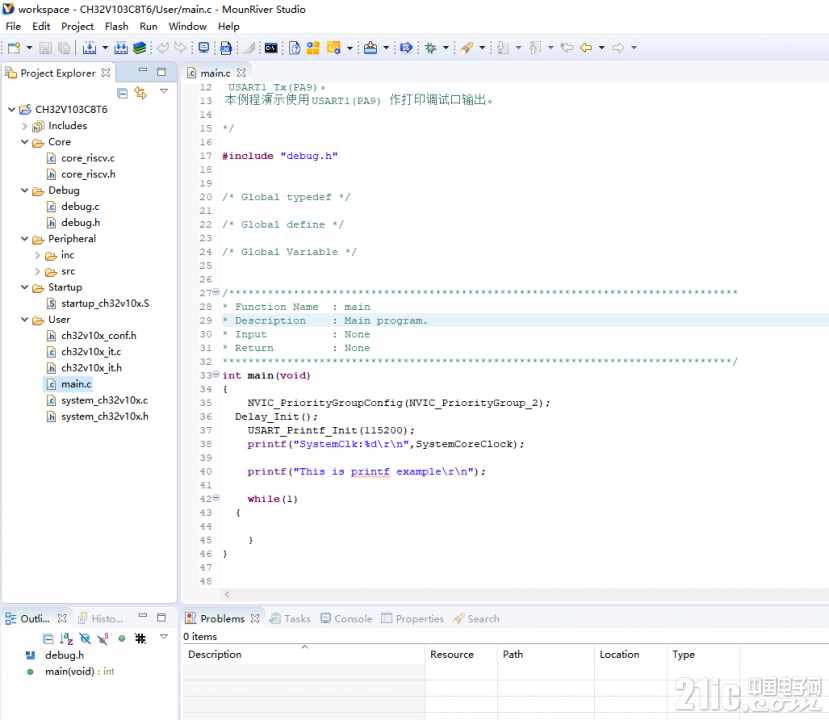Expand the src folder under Peripheral
Image resolution: width=829 pixels, height=720 pixels.
(x=38, y=271)
